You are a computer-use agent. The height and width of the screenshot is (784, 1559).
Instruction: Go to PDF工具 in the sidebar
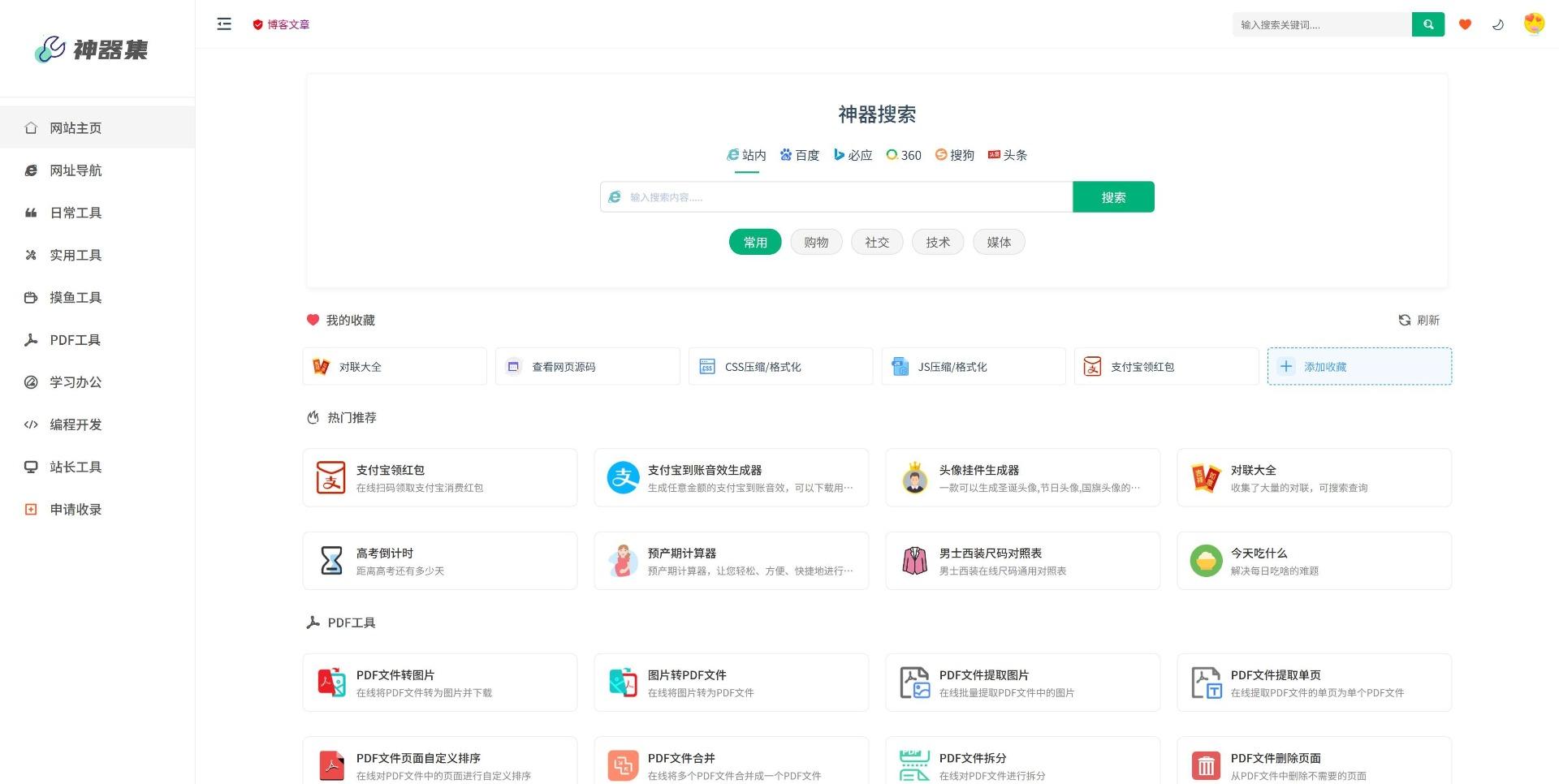pos(75,340)
